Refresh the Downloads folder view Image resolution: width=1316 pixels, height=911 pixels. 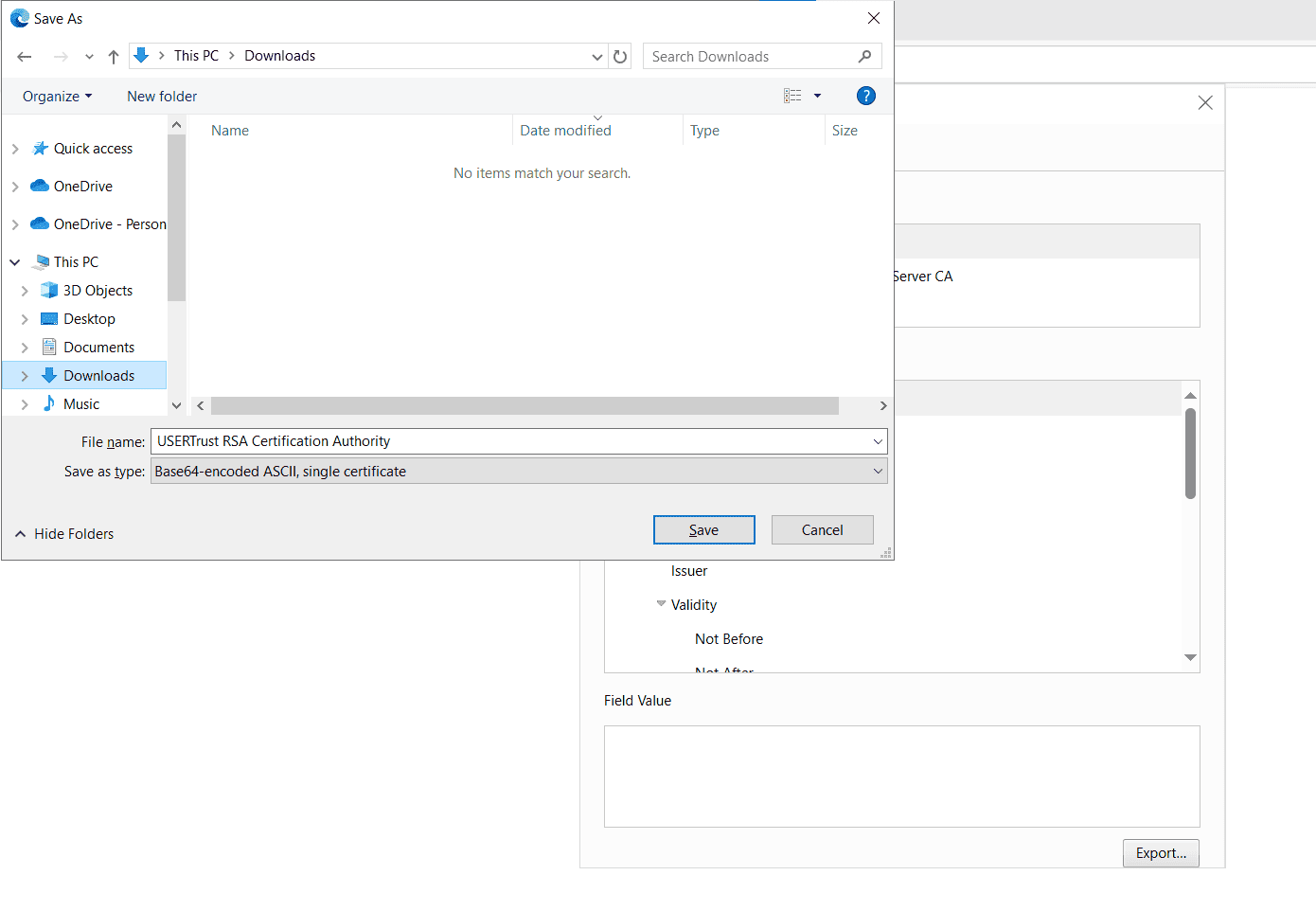[620, 56]
